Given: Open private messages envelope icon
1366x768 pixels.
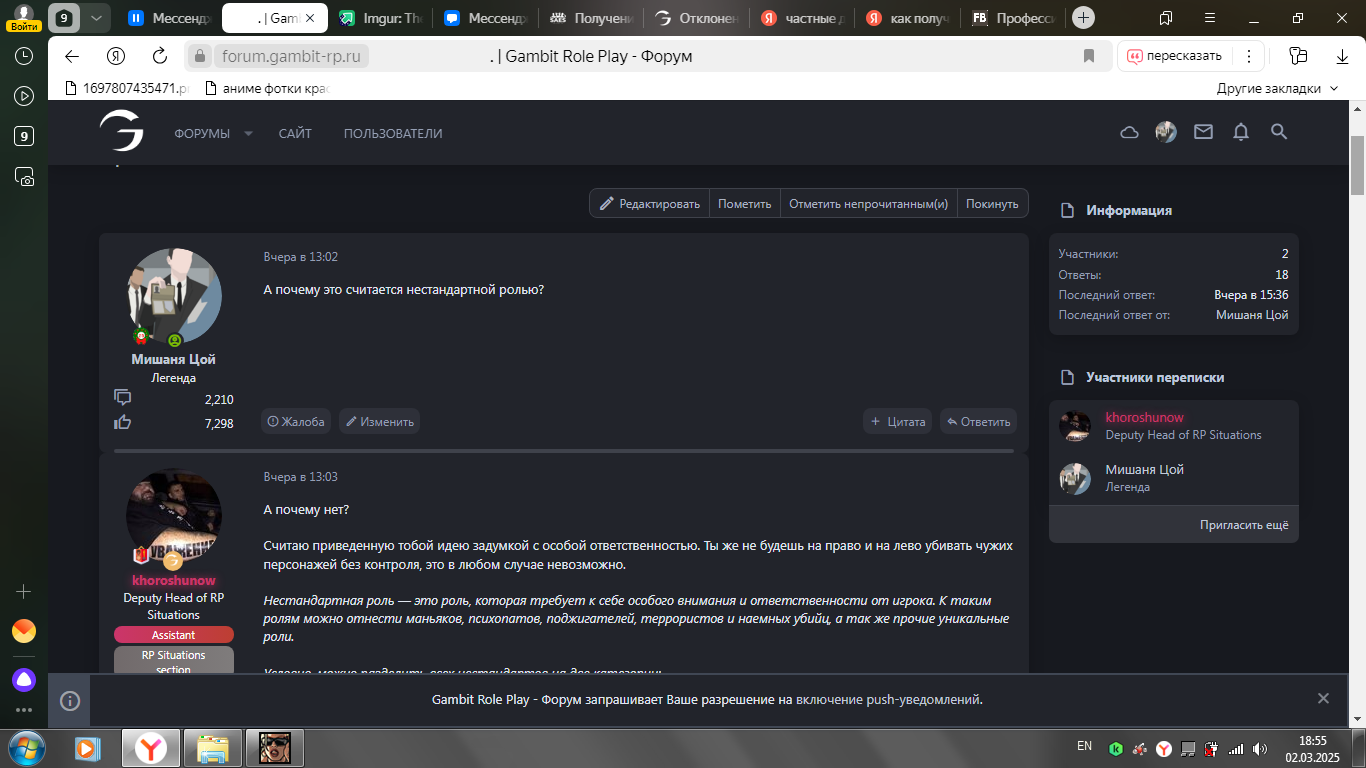Looking at the screenshot, I should point(1203,132).
